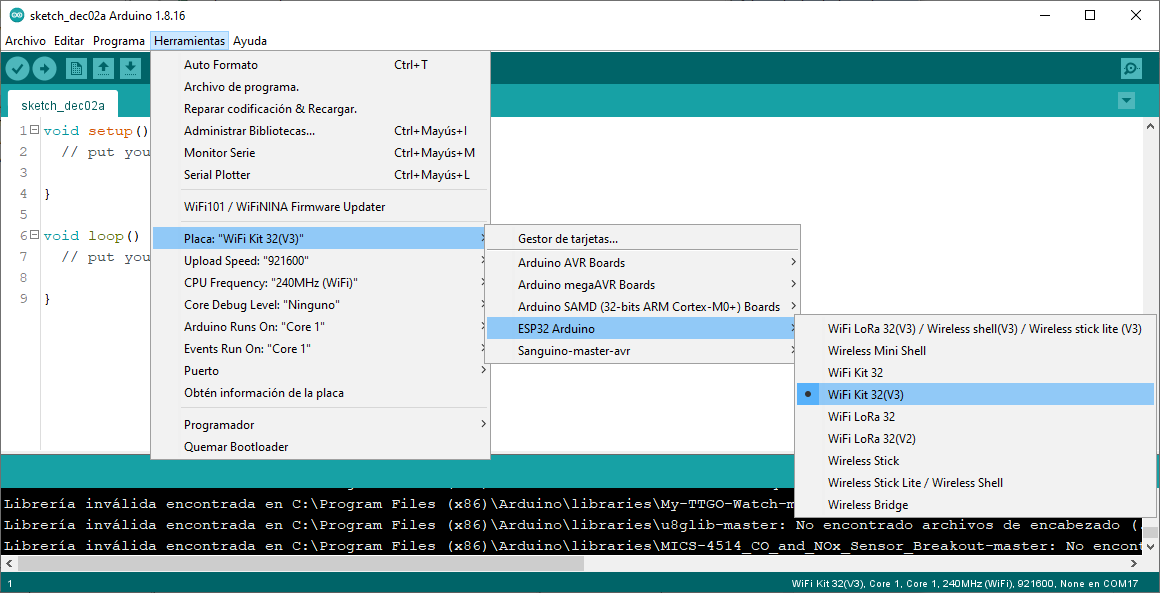Choose Reparar codificación & Recargar
The image size is (1160, 593).
[x=320, y=109]
